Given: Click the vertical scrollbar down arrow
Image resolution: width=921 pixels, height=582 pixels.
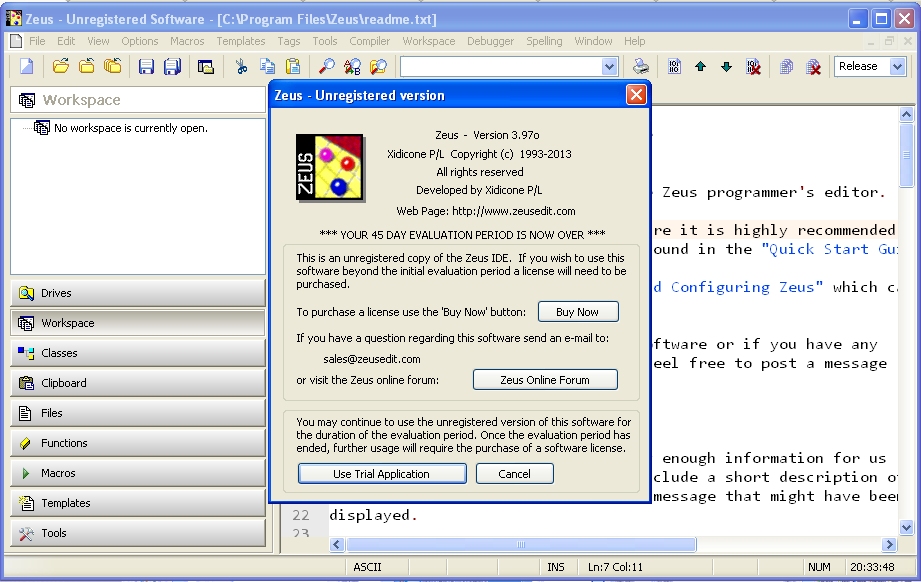Looking at the screenshot, I should (906, 527).
